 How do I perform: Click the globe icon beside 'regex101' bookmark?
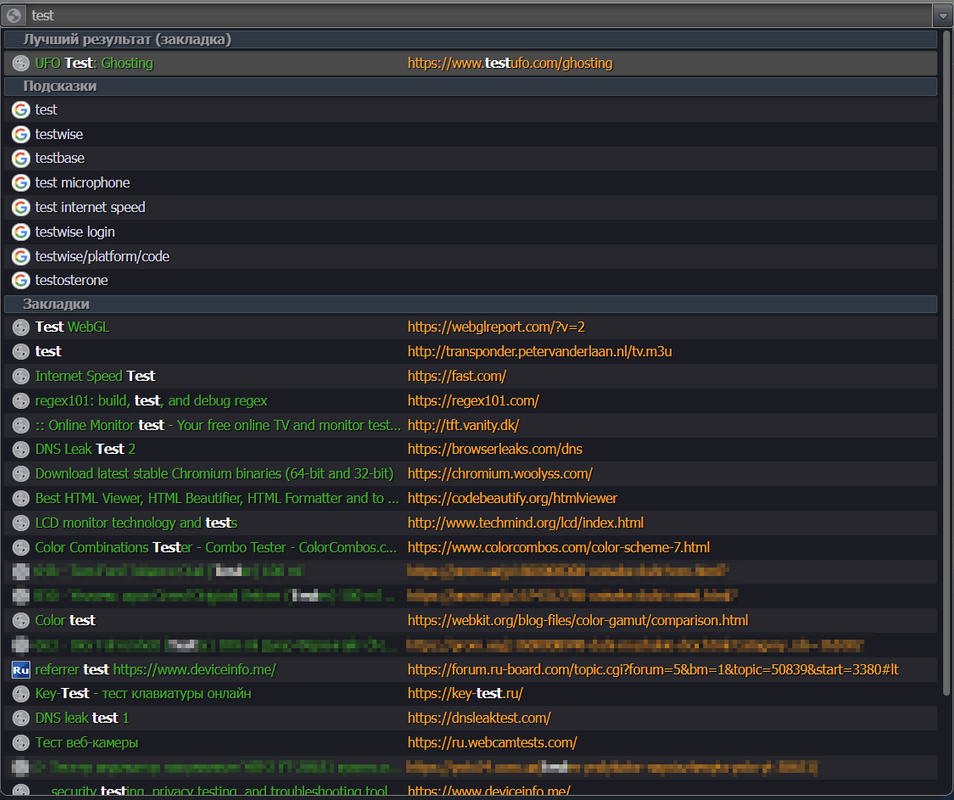coord(21,401)
